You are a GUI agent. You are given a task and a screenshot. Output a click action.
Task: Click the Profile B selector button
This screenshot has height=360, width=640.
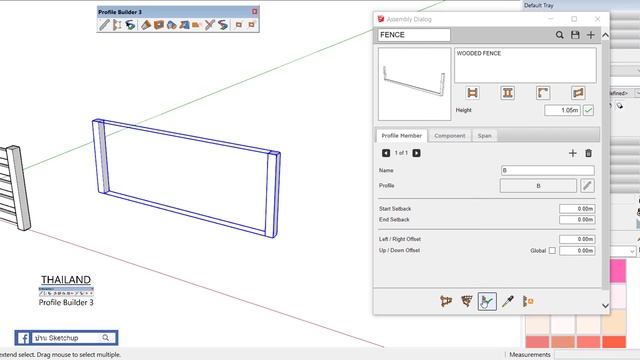click(x=538, y=186)
